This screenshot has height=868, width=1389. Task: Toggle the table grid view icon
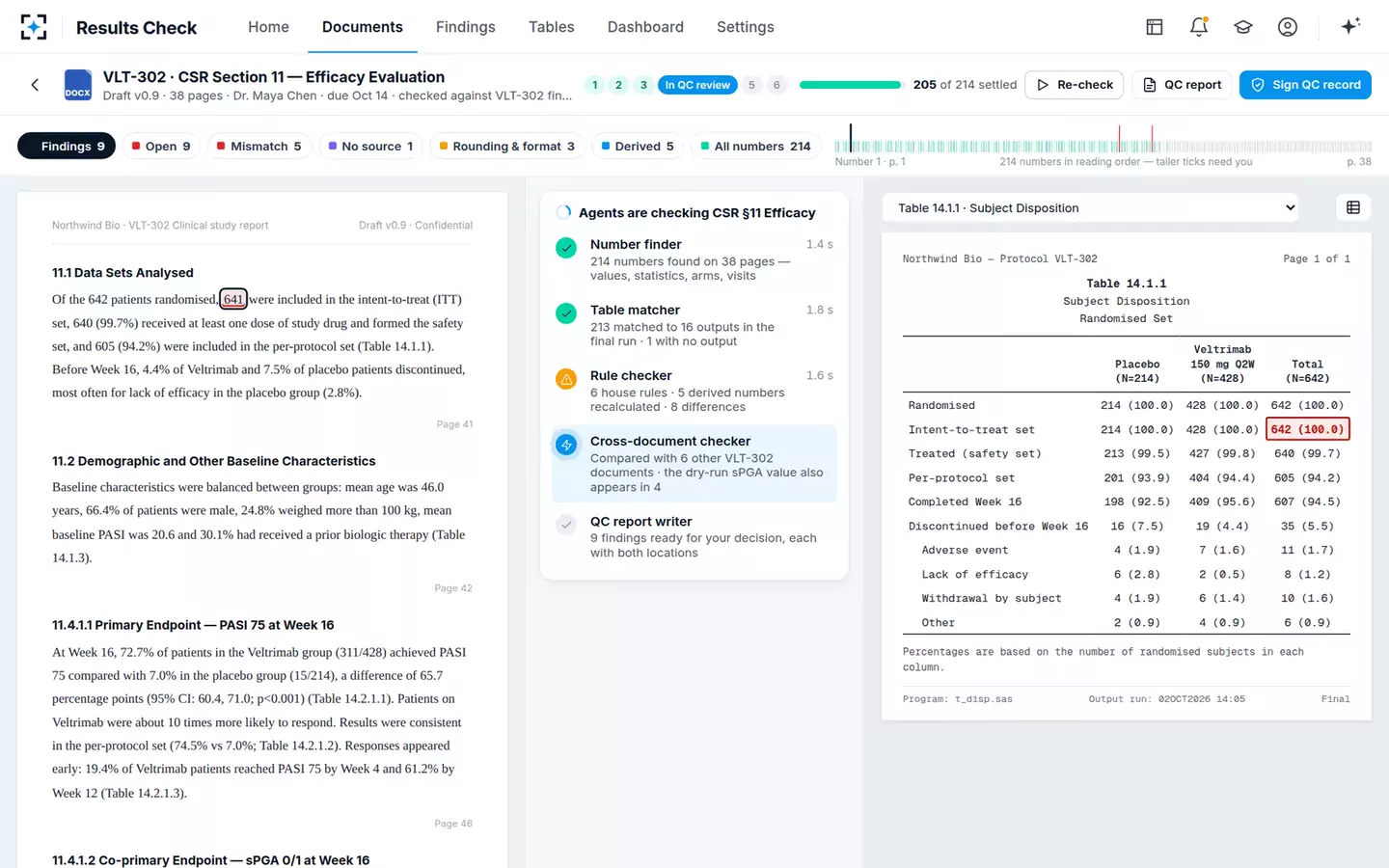tap(1353, 207)
